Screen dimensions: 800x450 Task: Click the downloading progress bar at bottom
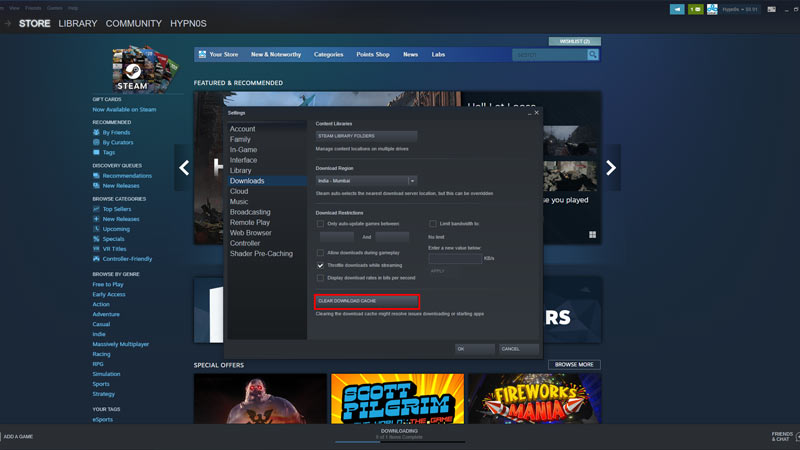399,442
